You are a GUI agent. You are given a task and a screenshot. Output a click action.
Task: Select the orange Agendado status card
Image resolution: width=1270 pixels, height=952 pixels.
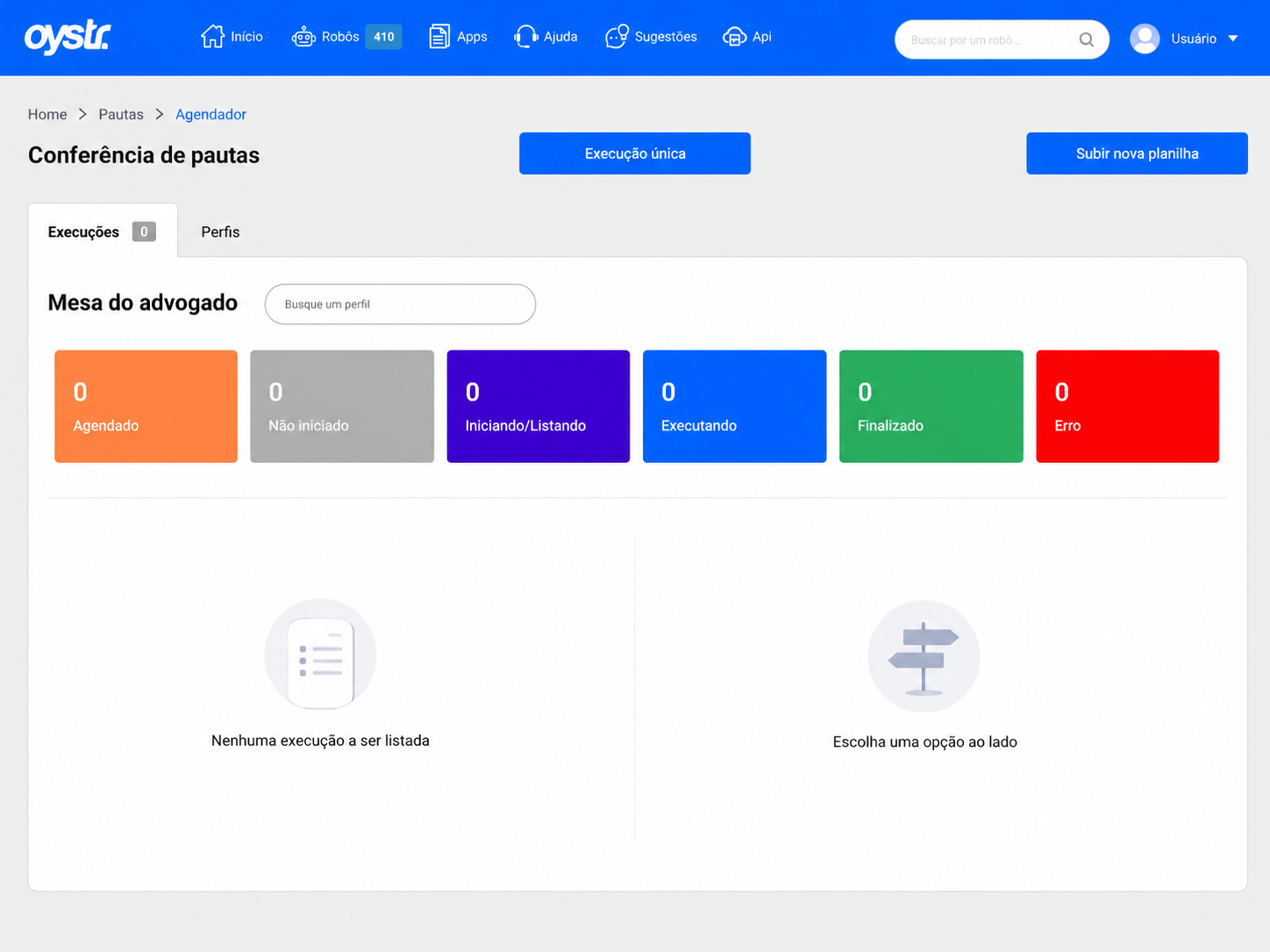pyautogui.click(x=146, y=407)
